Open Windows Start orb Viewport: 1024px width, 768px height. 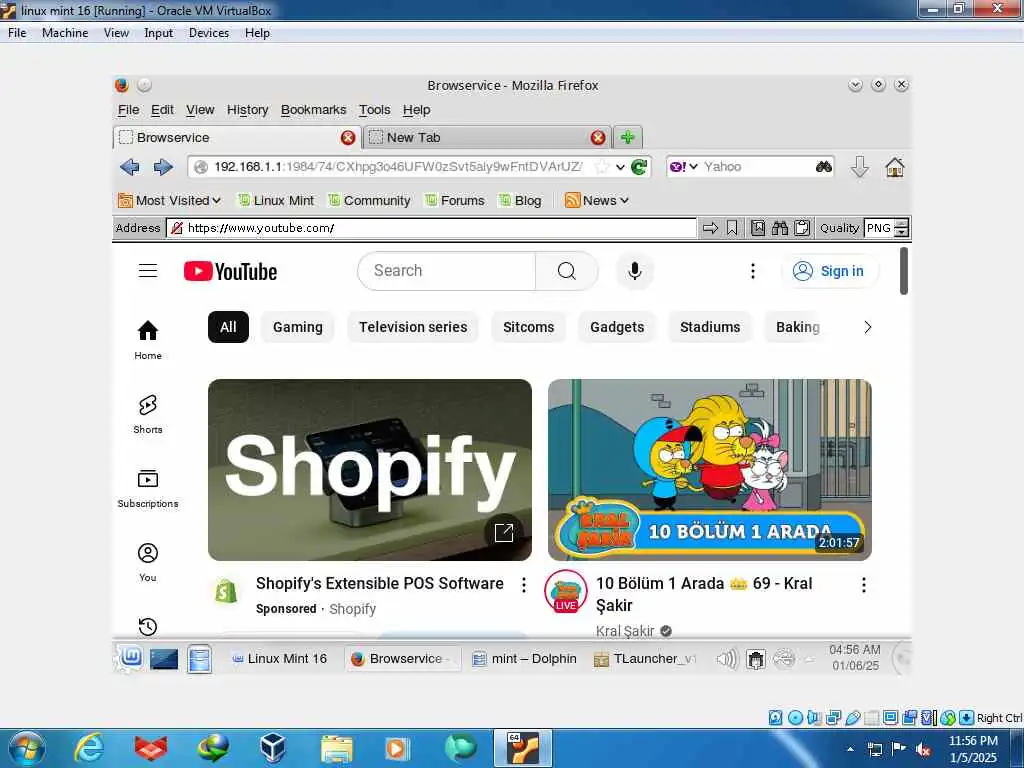(26, 748)
